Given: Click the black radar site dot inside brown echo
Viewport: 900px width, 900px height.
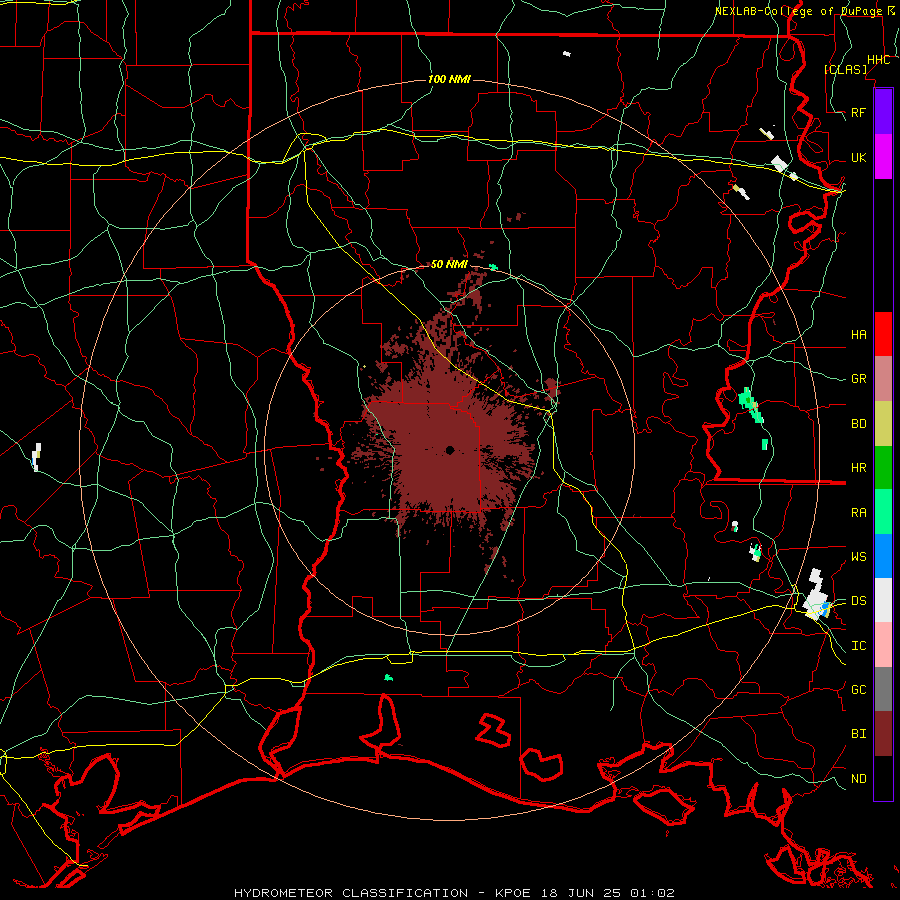Looking at the screenshot, I should tap(450, 450).
